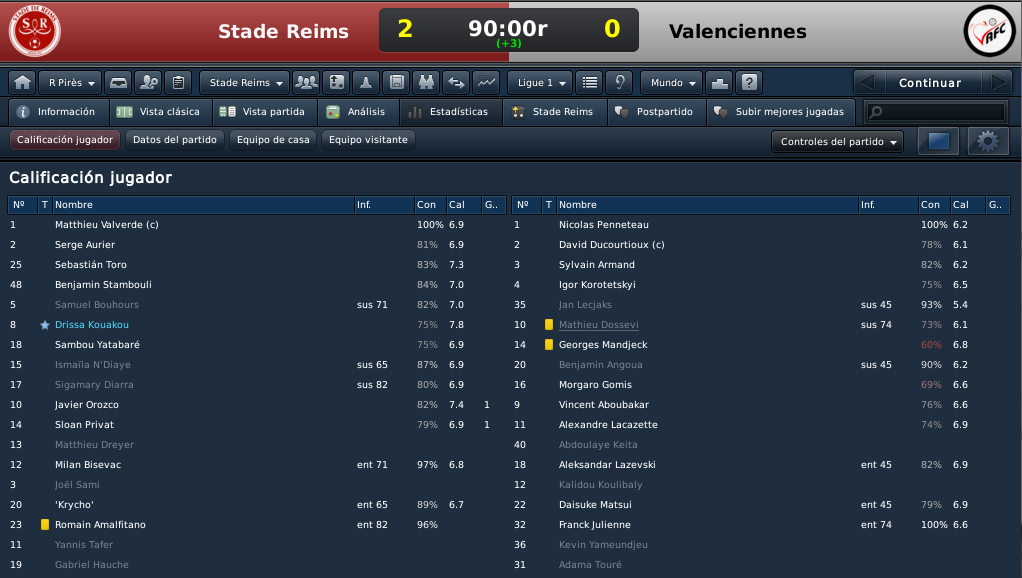Toggle the blue screen view button
The width and height of the screenshot is (1022, 578).
(939, 141)
